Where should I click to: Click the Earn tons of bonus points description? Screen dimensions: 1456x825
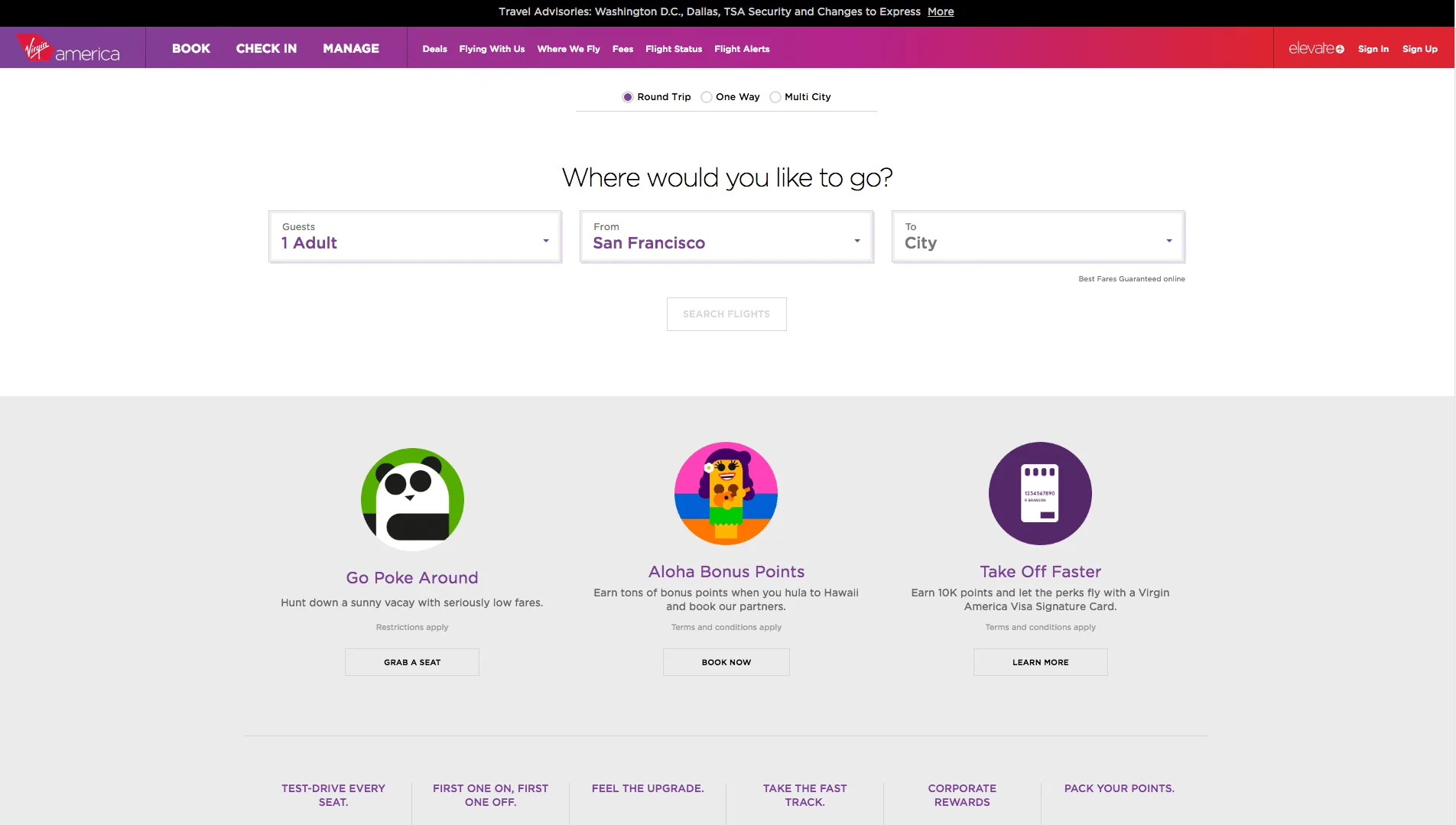pos(726,599)
